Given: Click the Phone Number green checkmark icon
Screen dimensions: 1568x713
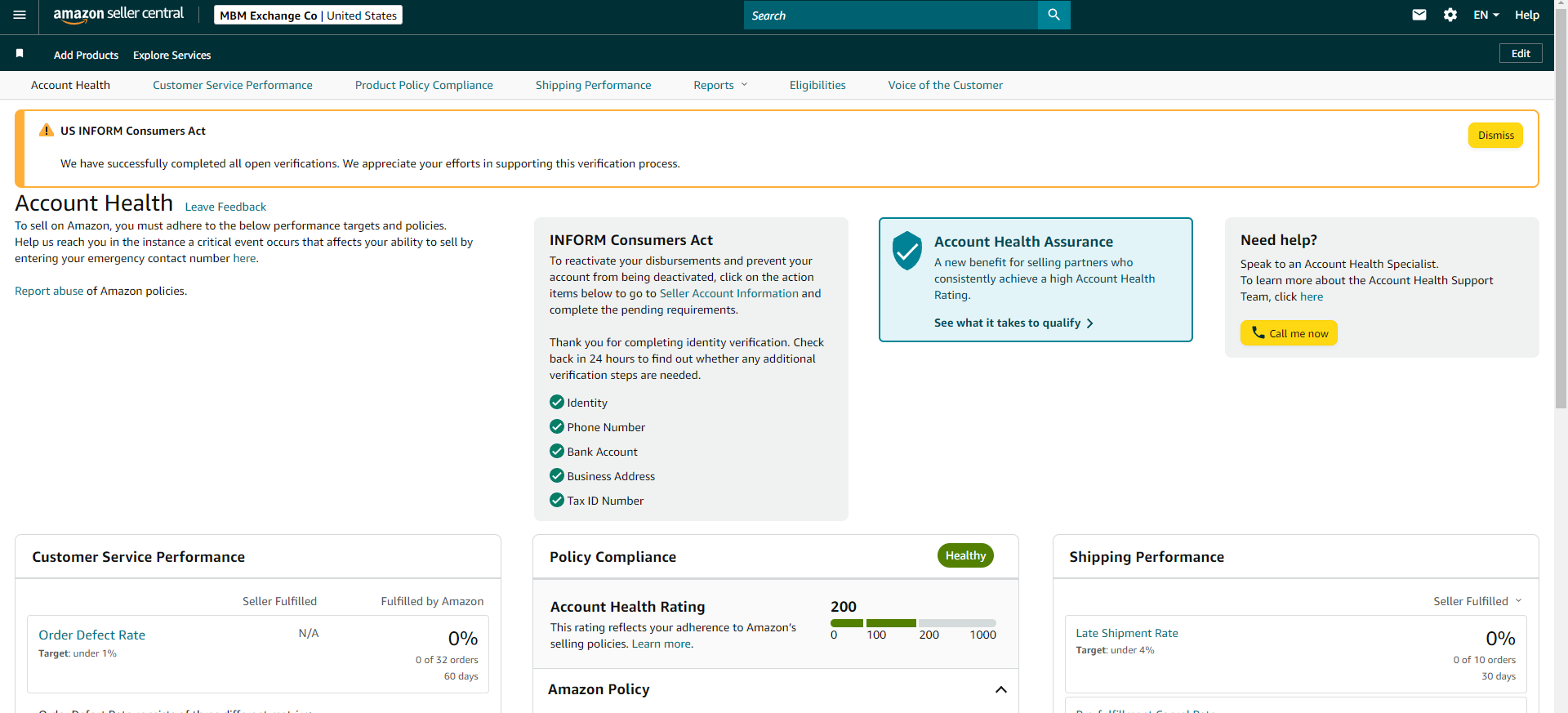Looking at the screenshot, I should [x=557, y=426].
